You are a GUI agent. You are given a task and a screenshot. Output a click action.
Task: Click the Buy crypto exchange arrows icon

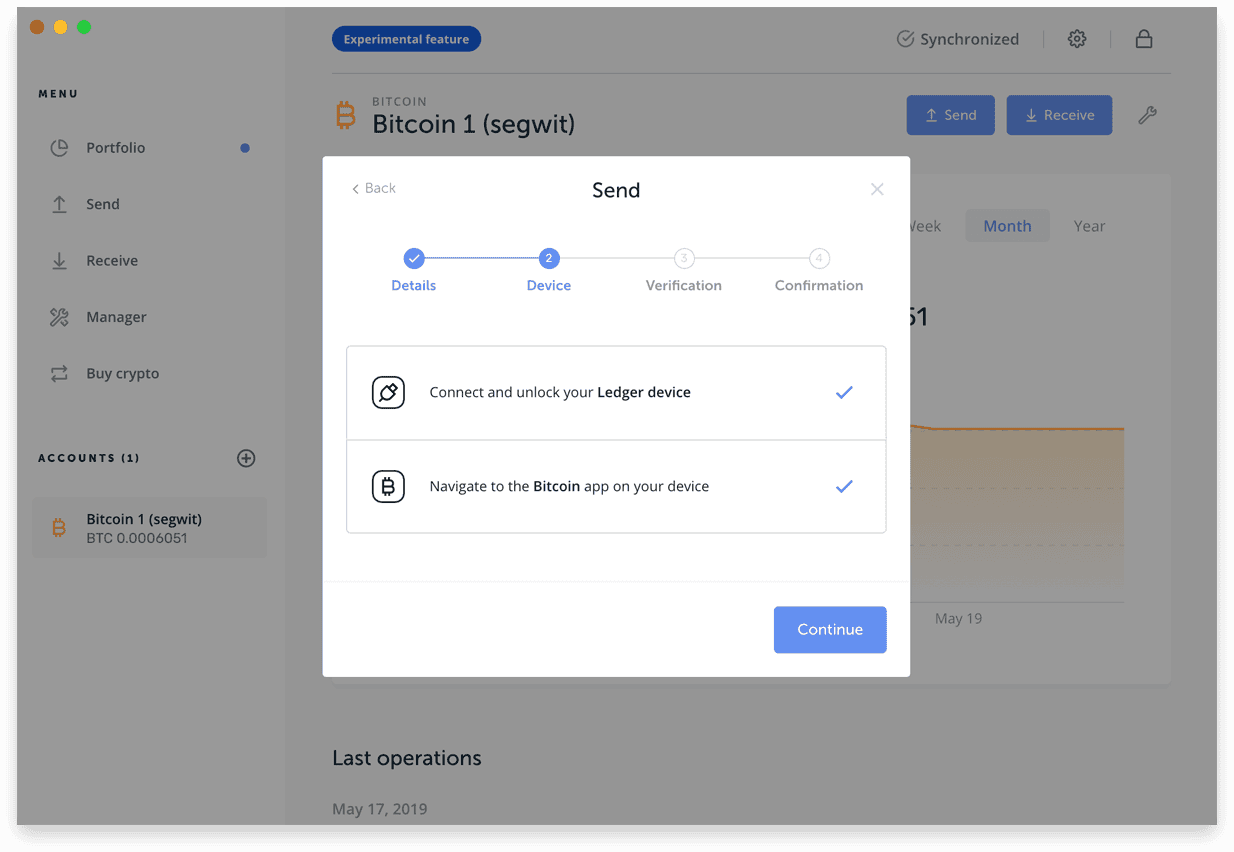tap(59, 374)
